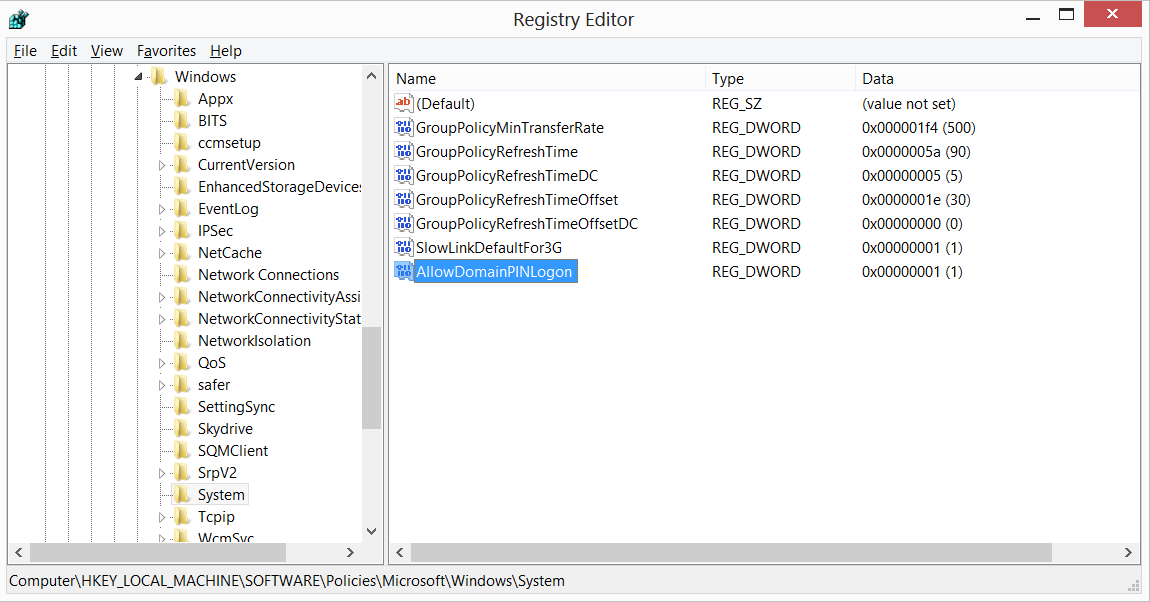Expand the SrpV2 key
The width and height of the screenshot is (1150, 602).
tap(162, 473)
